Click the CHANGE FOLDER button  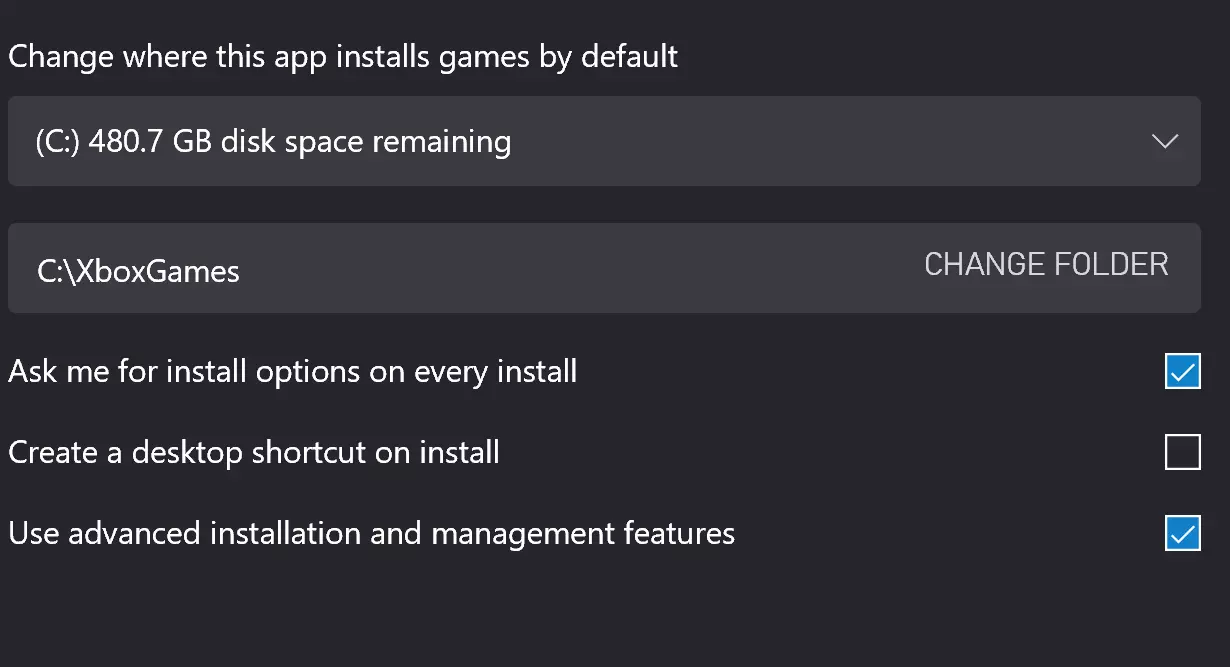pyautogui.click(x=1046, y=264)
